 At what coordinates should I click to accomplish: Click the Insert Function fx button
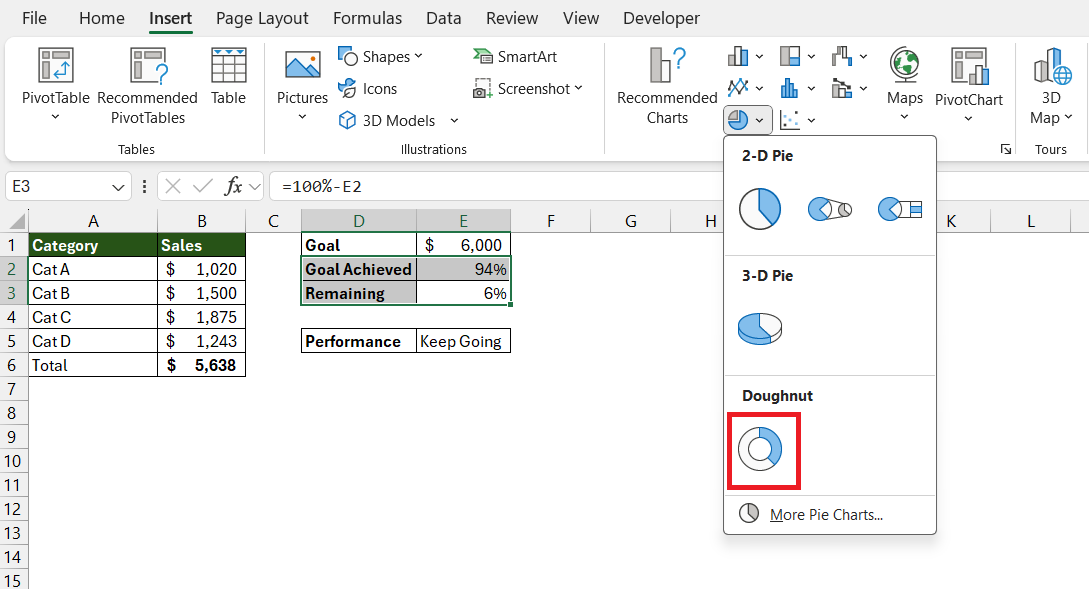point(233,186)
